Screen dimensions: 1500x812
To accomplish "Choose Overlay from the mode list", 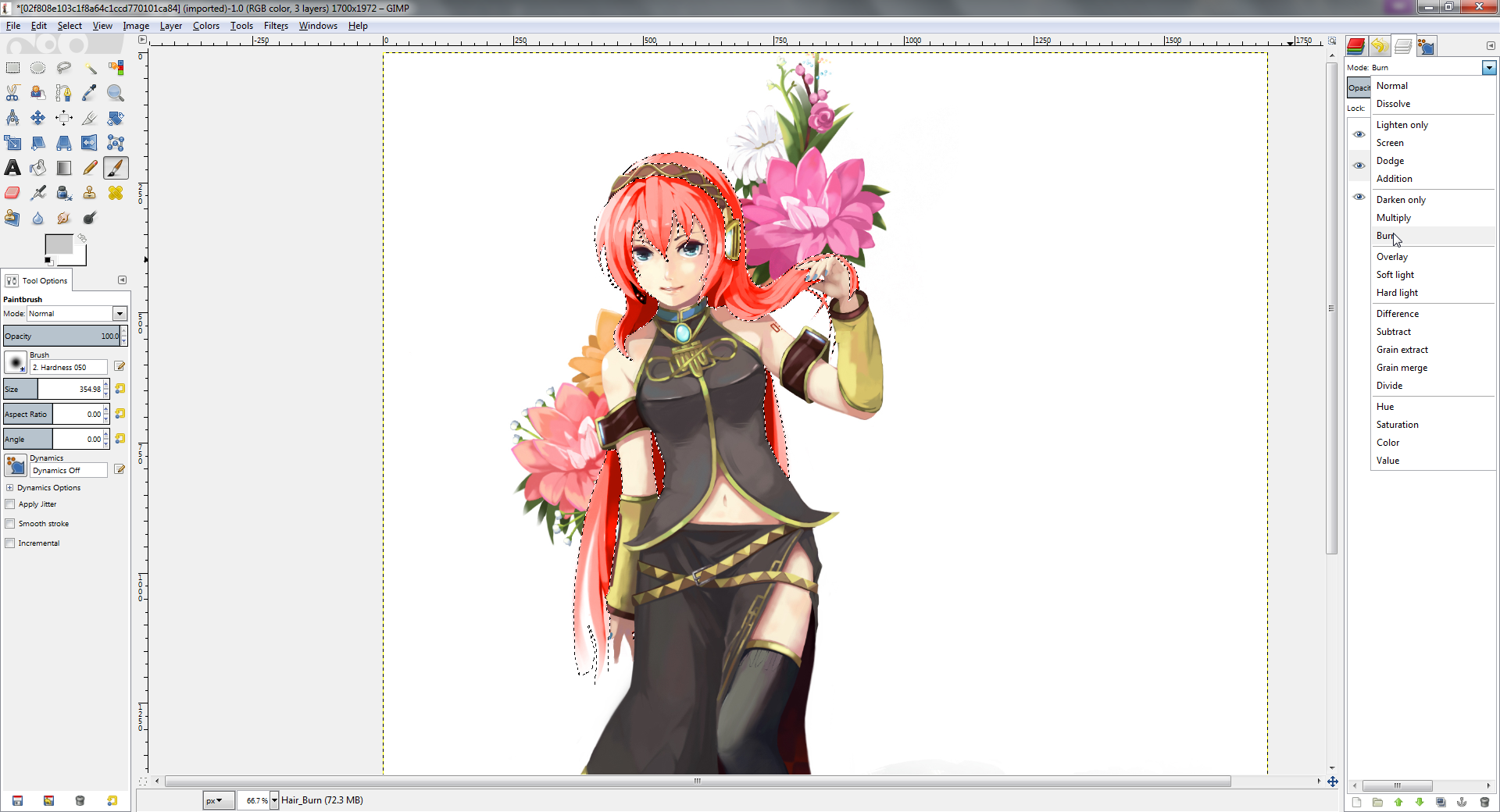I will 1392,257.
